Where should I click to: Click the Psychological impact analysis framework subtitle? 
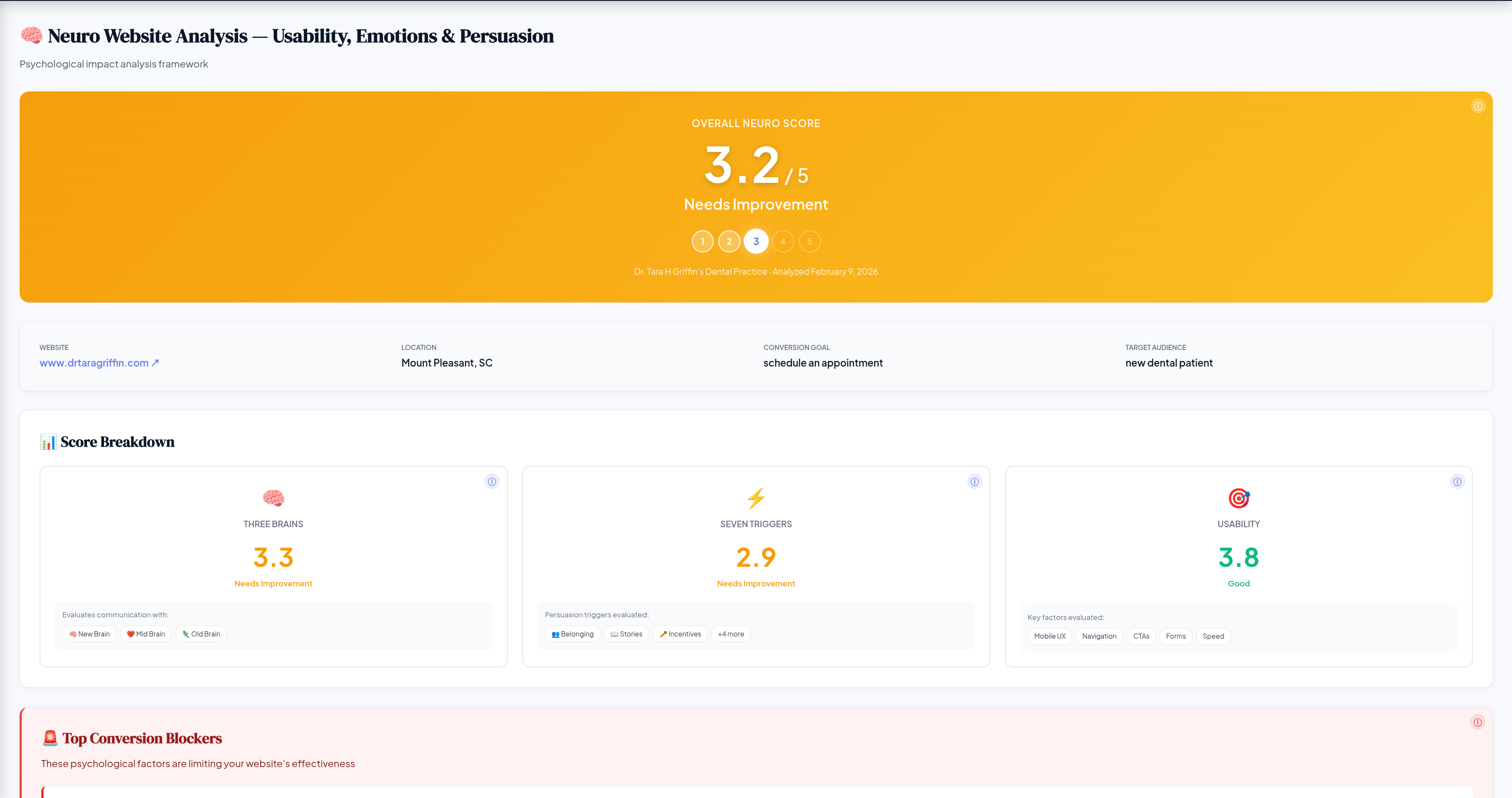(114, 64)
